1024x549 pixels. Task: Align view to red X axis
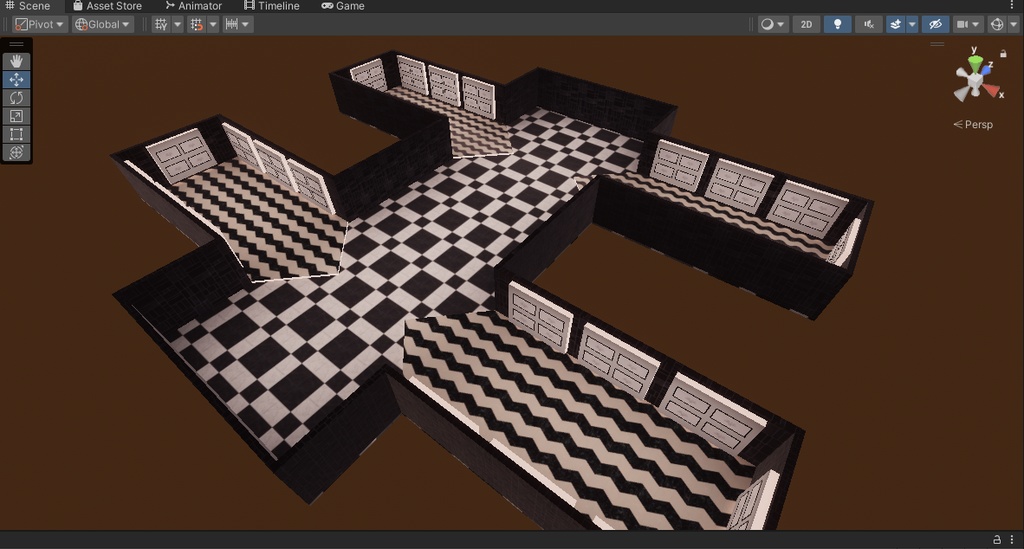(992, 91)
